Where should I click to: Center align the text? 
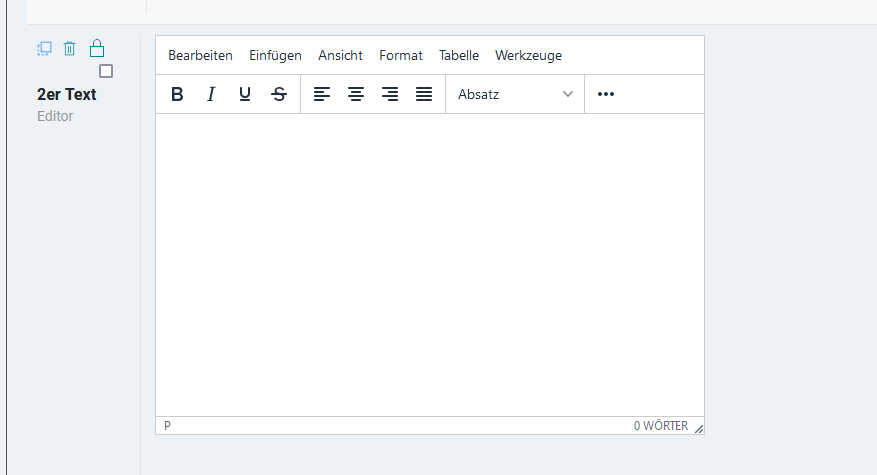[356, 94]
